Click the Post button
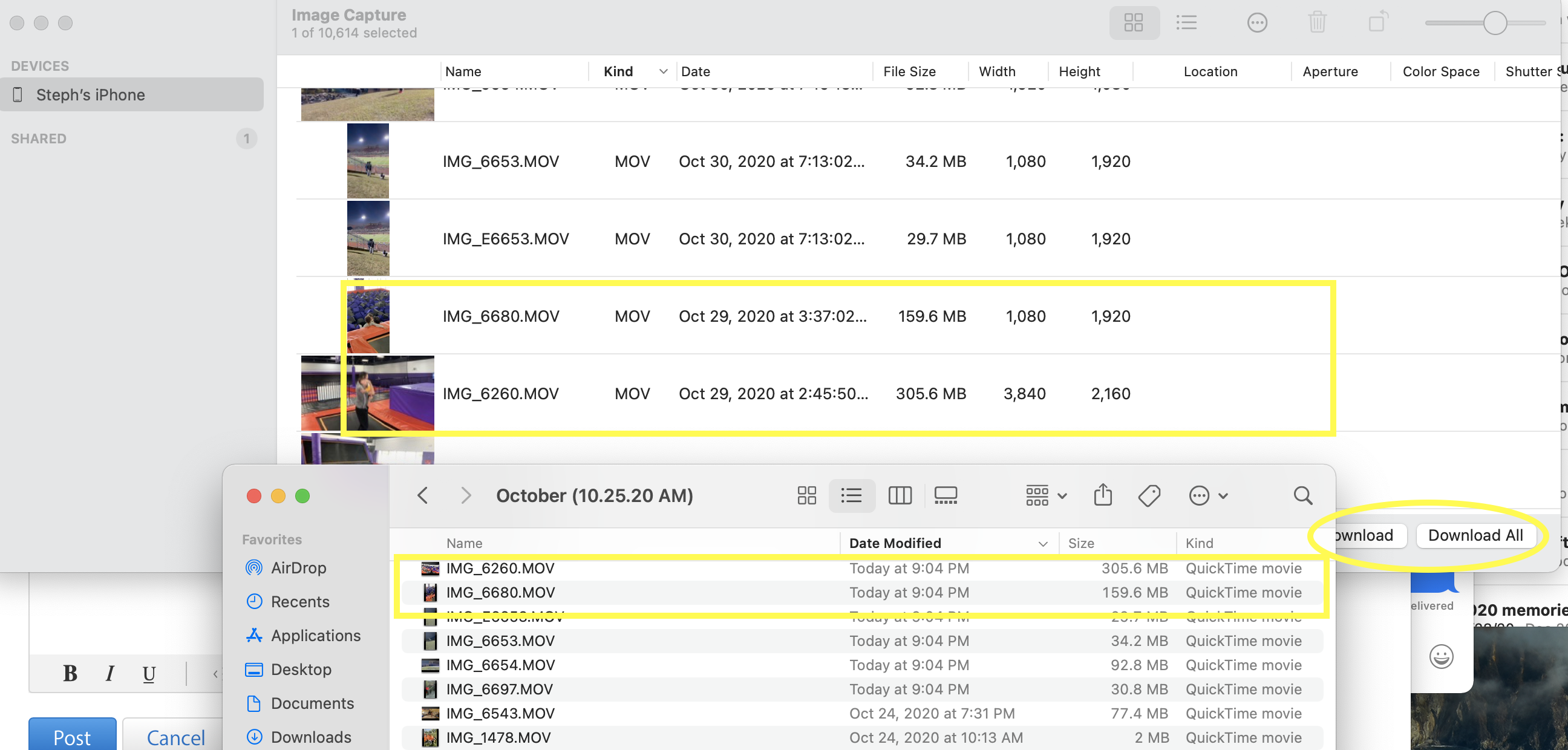This screenshot has width=1568, height=750. click(x=73, y=737)
